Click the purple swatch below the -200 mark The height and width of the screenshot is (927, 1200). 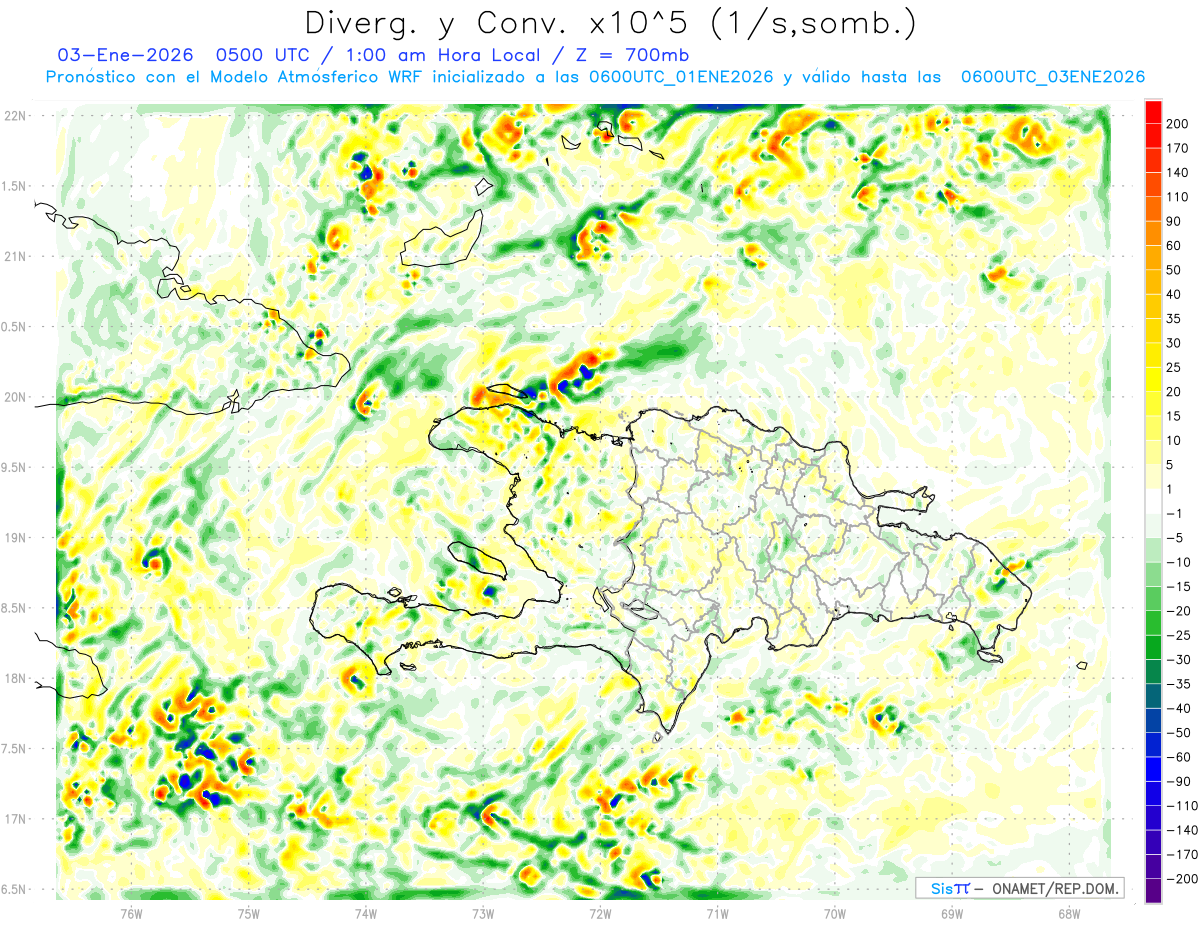click(1153, 891)
